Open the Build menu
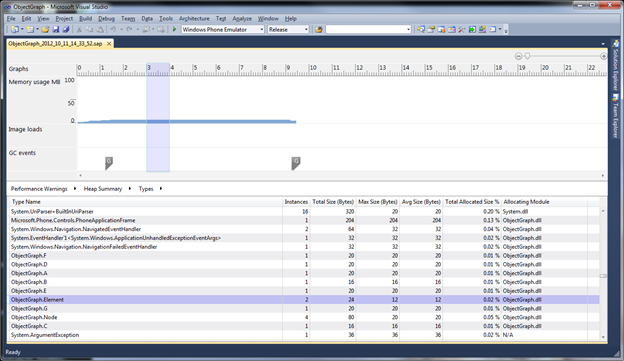The height and width of the screenshot is (361, 624). [x=86, y=19]
